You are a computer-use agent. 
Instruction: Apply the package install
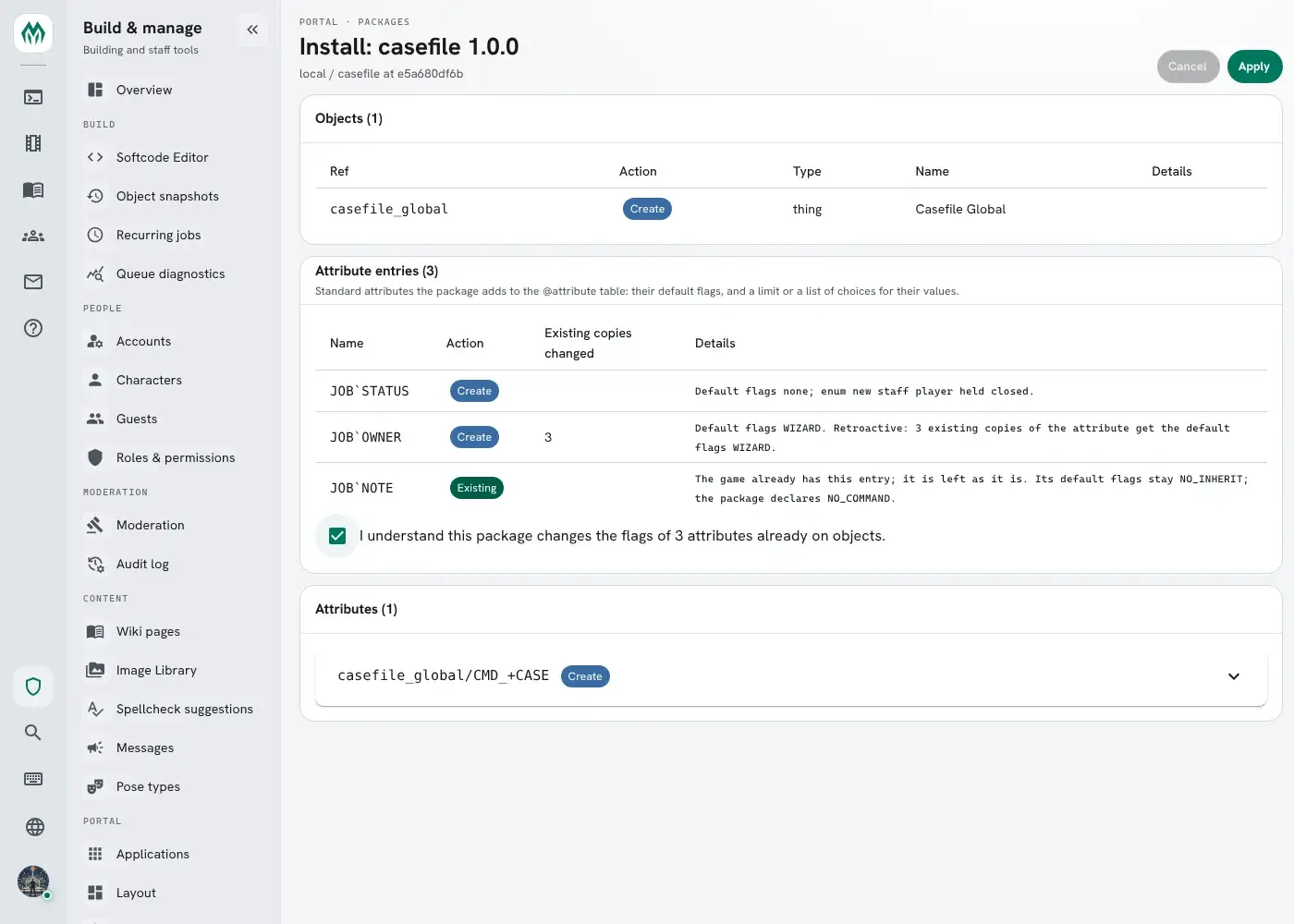click(1254, 67)
